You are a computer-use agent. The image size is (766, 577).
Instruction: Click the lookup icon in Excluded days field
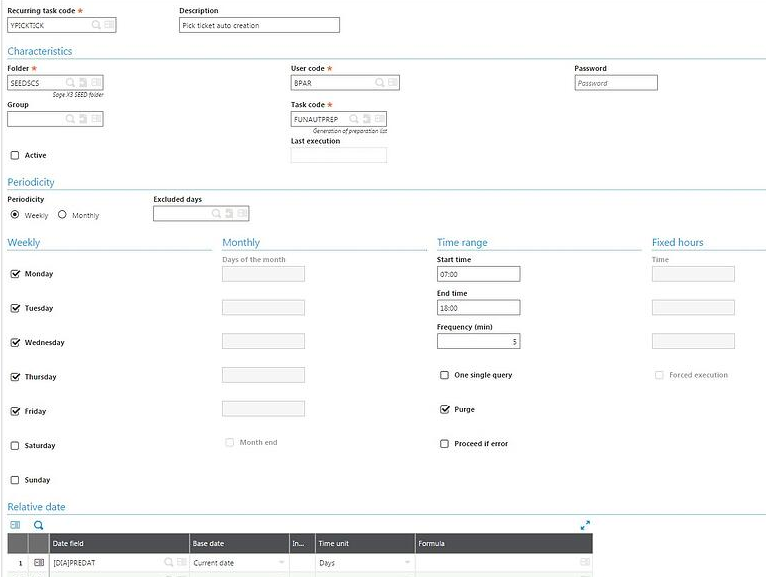coord(215,213)
